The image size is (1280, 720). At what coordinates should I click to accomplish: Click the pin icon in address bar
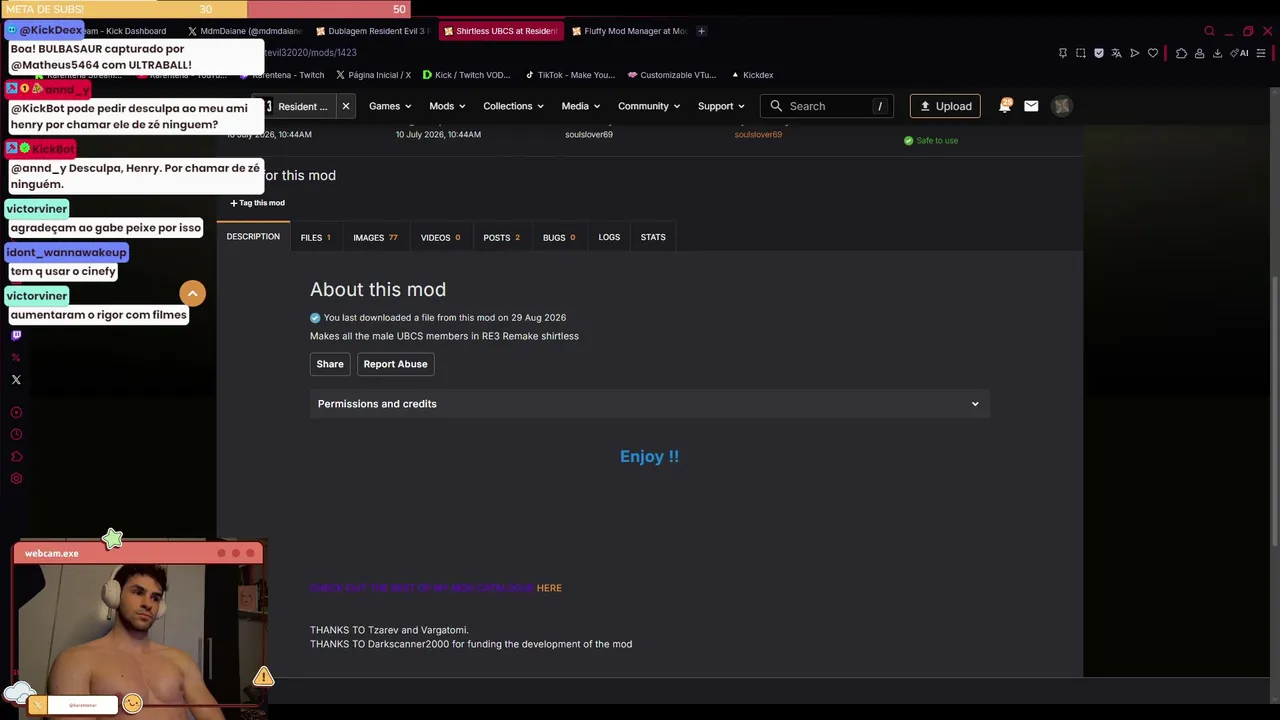(x=1062, y=53)
